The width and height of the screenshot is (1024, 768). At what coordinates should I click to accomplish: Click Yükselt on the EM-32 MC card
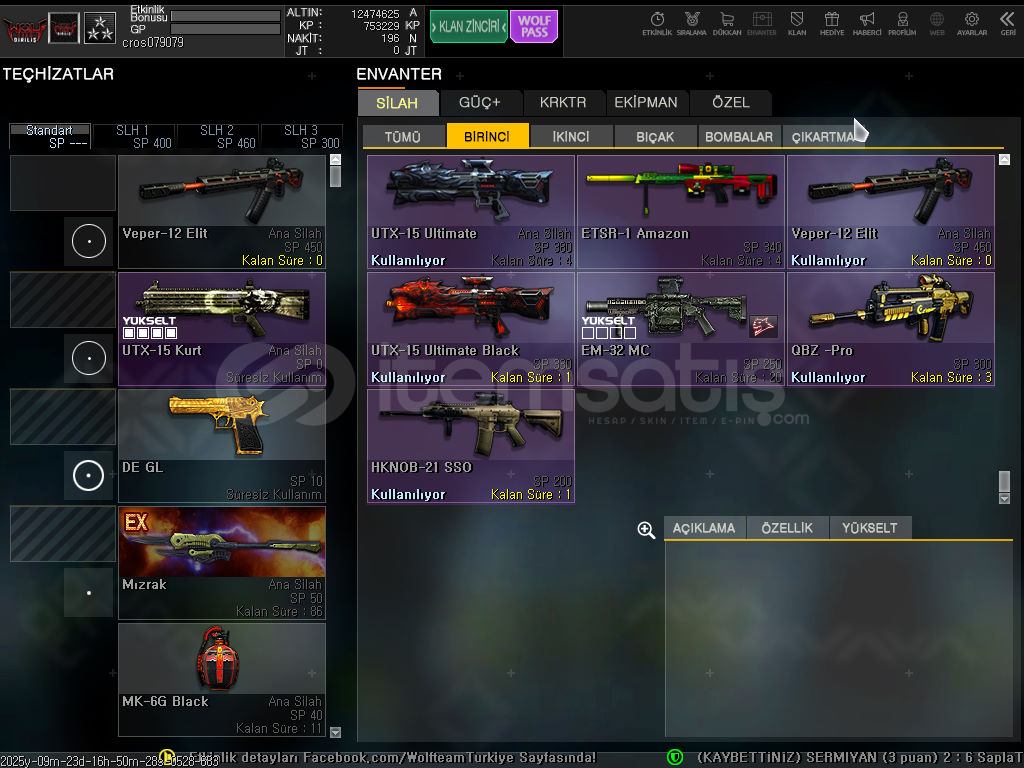click(x=609, y=327)
